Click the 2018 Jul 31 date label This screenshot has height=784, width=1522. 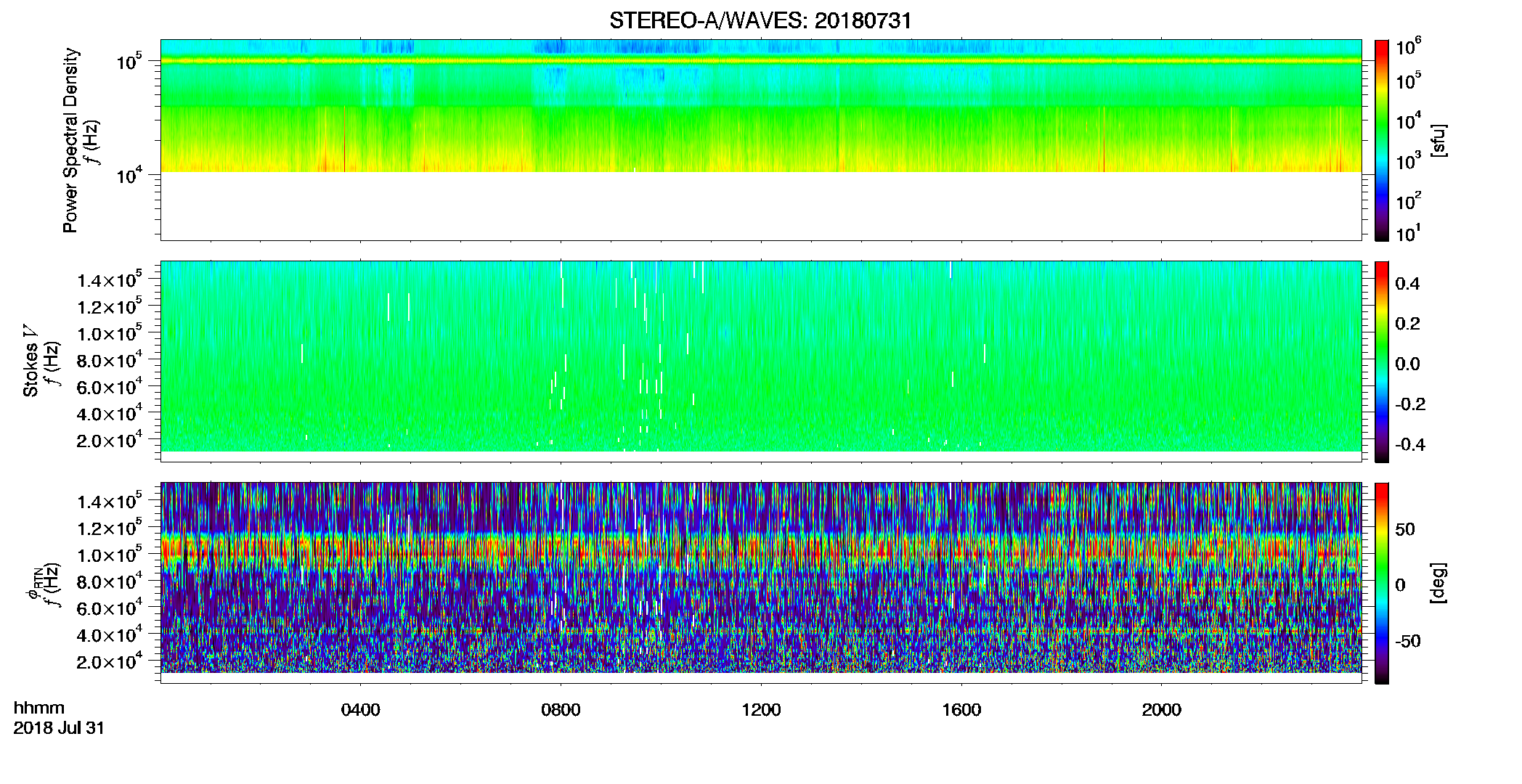tap(59, 728)
